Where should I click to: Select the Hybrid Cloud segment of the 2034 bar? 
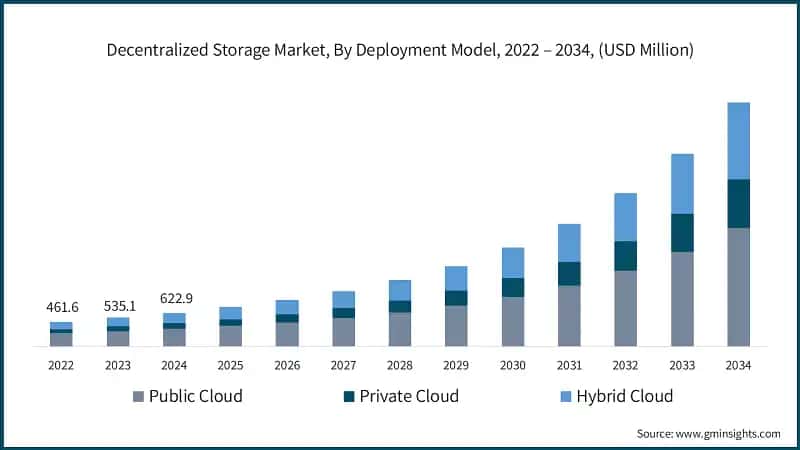pos(738,141)
